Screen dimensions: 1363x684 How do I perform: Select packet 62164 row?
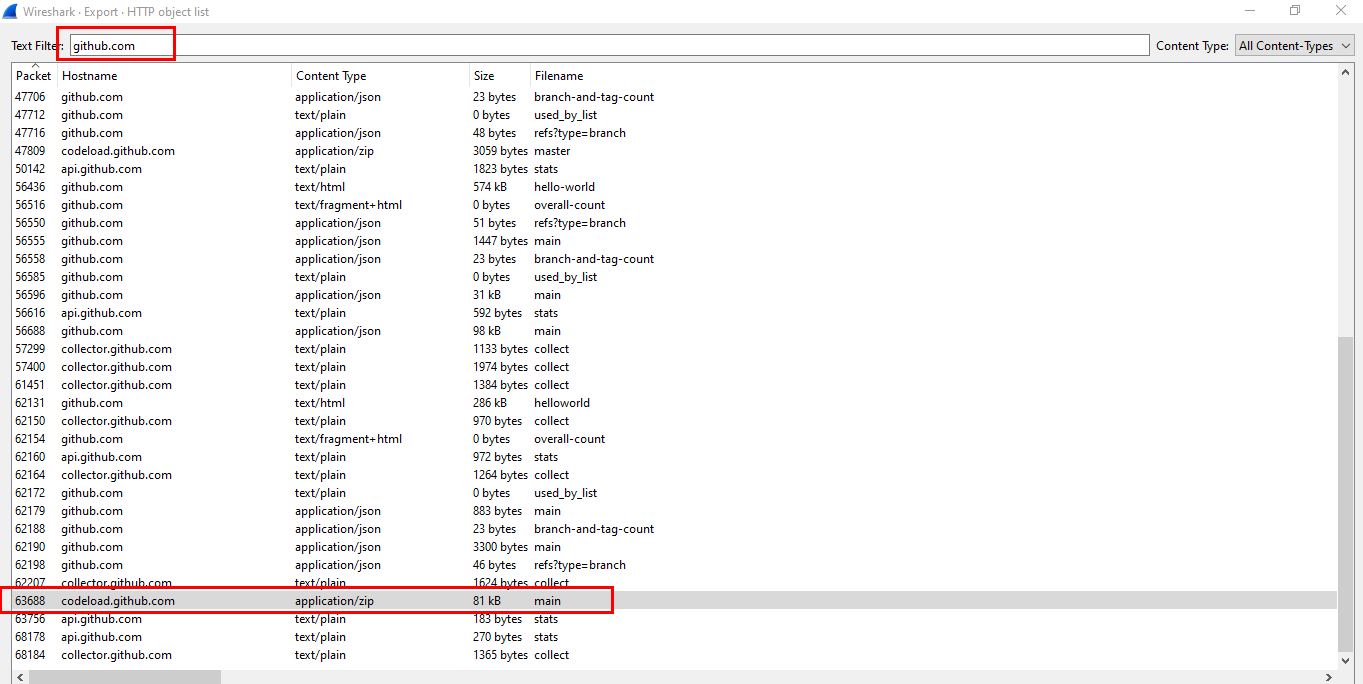[675, 475]
